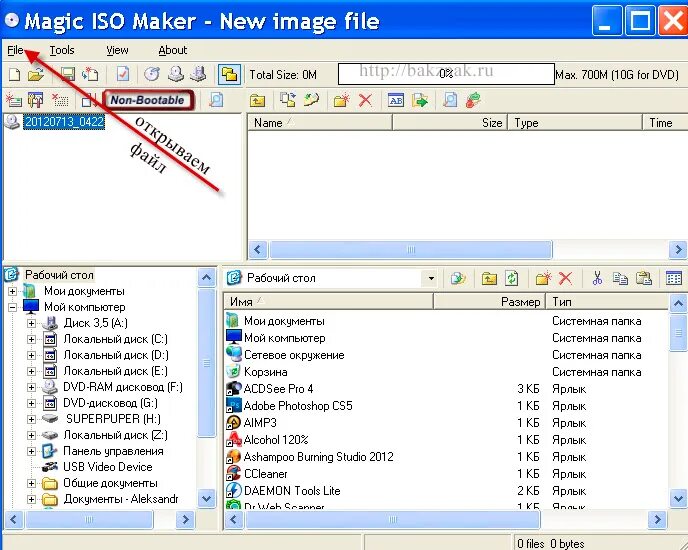Click the search icon next to Non-Bootable
The width and height of the screenshot is (688, 550).
point(216,100)
